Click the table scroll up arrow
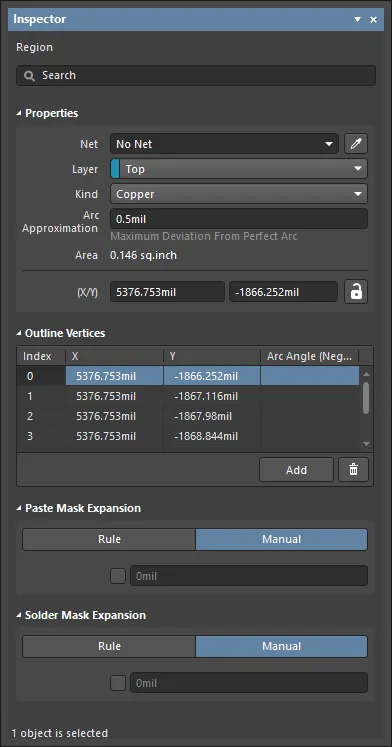This screenshot has width=392, height=747. click(x=366, y=374)
